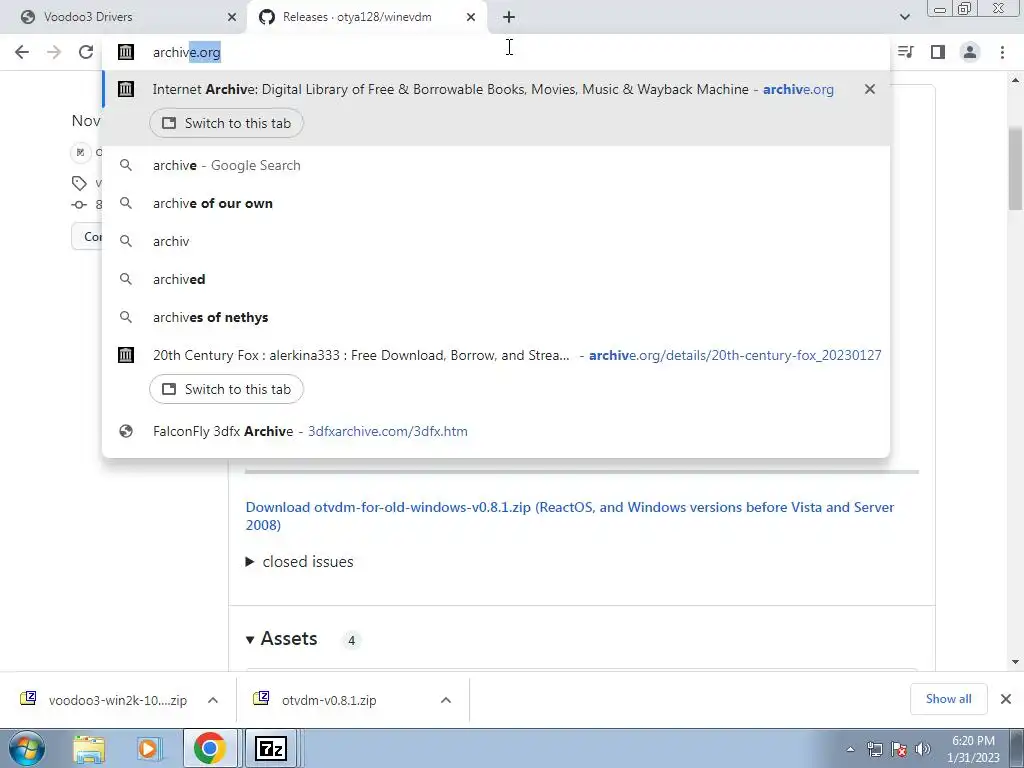The image size is (1024, 768).
Task: Reload the page with the refresh icon
Action: (x=86, y=52)
